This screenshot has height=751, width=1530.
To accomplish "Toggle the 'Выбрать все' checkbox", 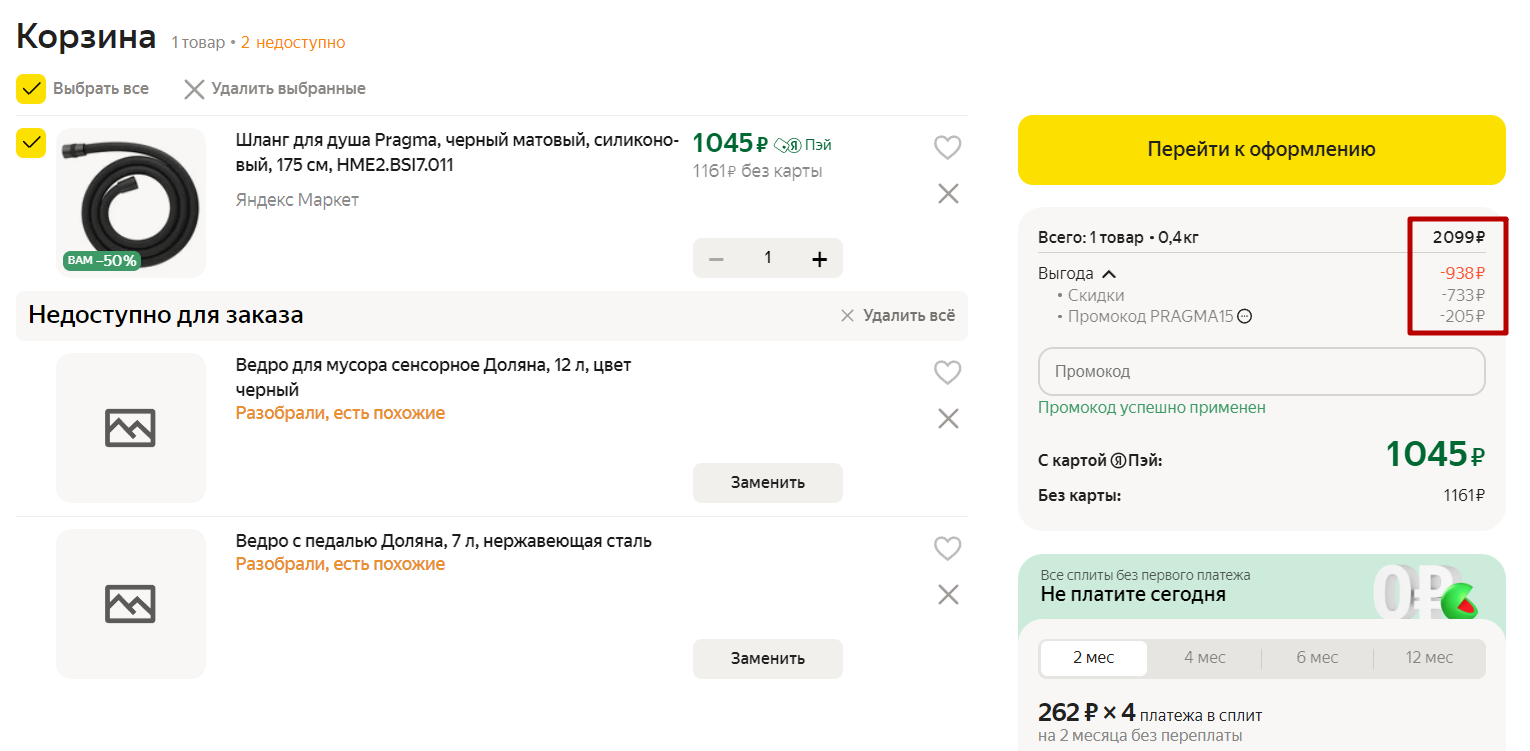I will pos(31,89).
